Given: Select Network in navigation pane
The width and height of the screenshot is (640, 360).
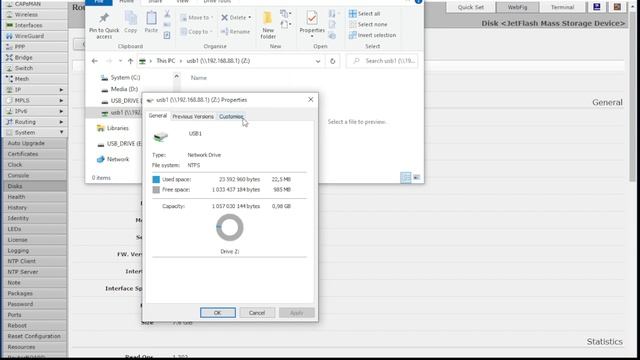Looking at the screenshot, I should [113, 159].
